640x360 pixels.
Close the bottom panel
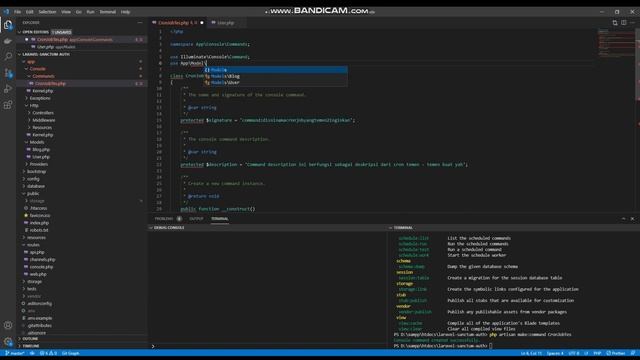click(x=632, y=219)
